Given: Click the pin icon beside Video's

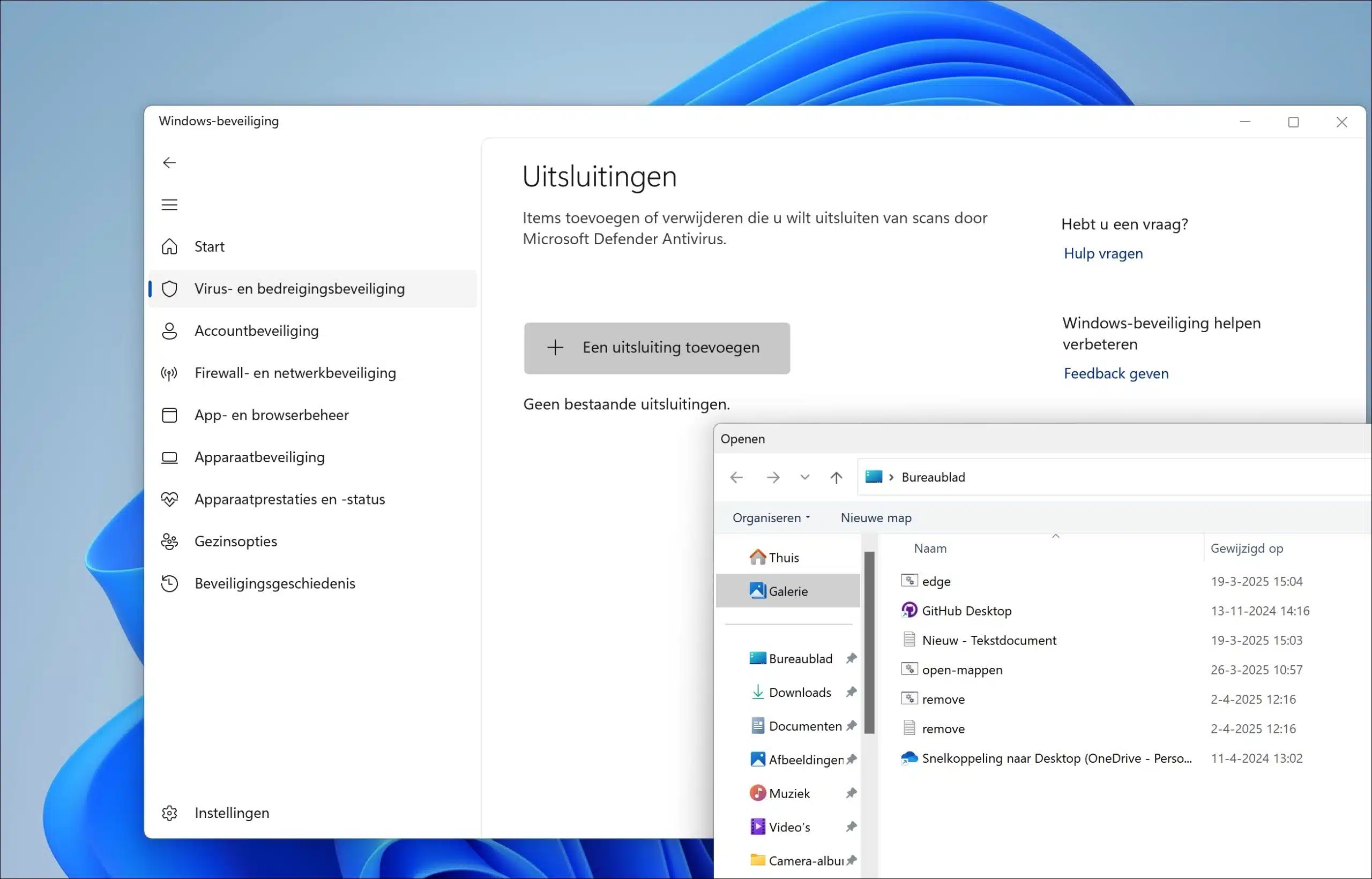Looking at the screenshot, I should 851,827.
